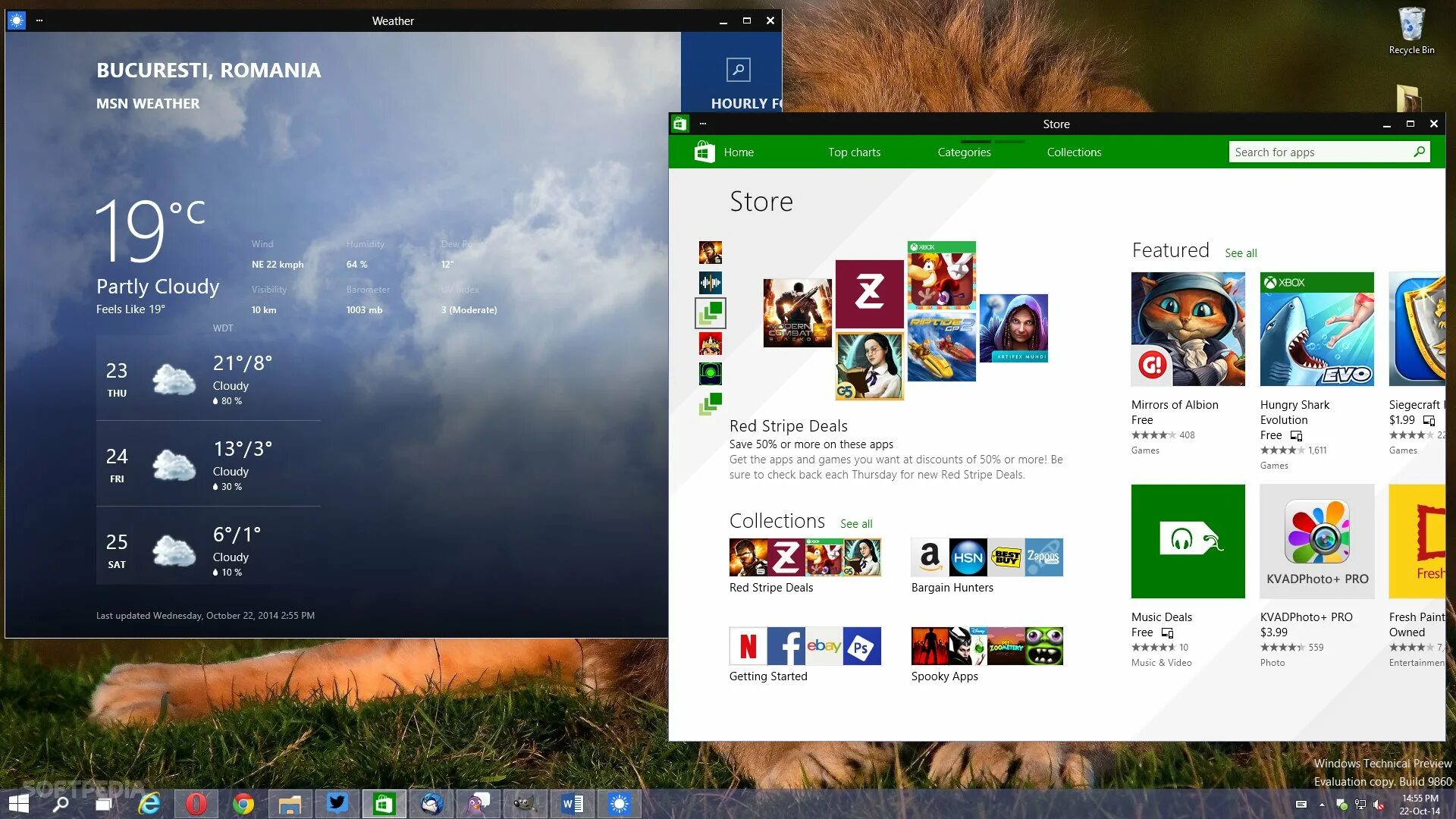Click the Opera icon in taskbar

(x=196, y=804)
